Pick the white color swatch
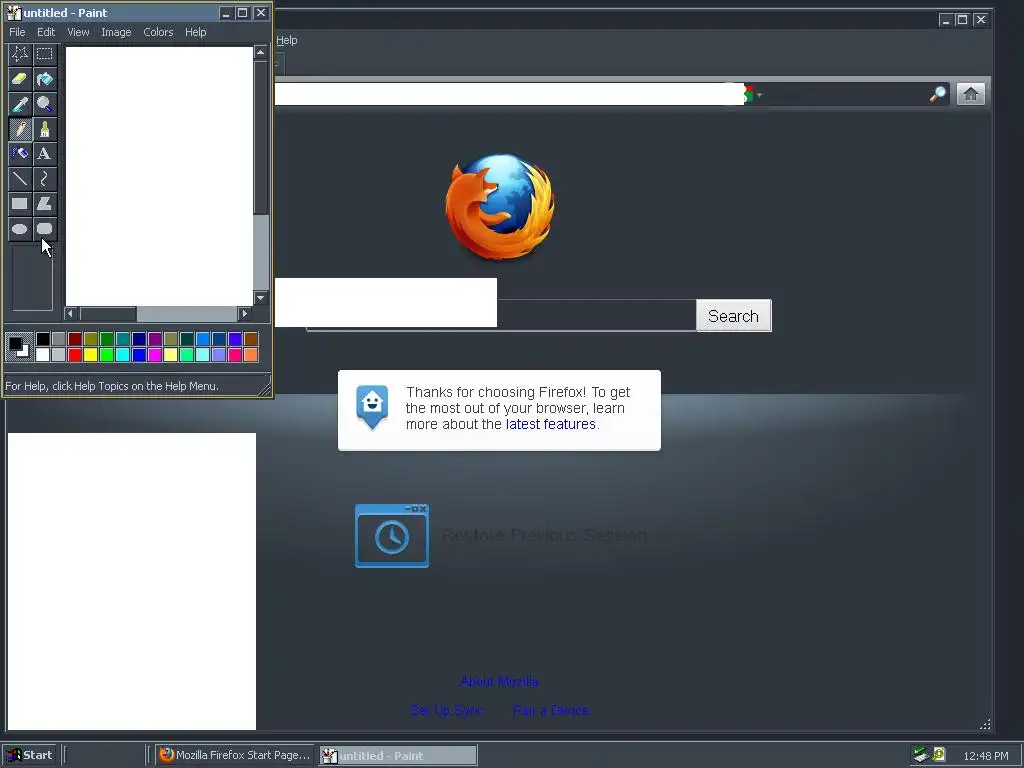 [x=42, y=355]
